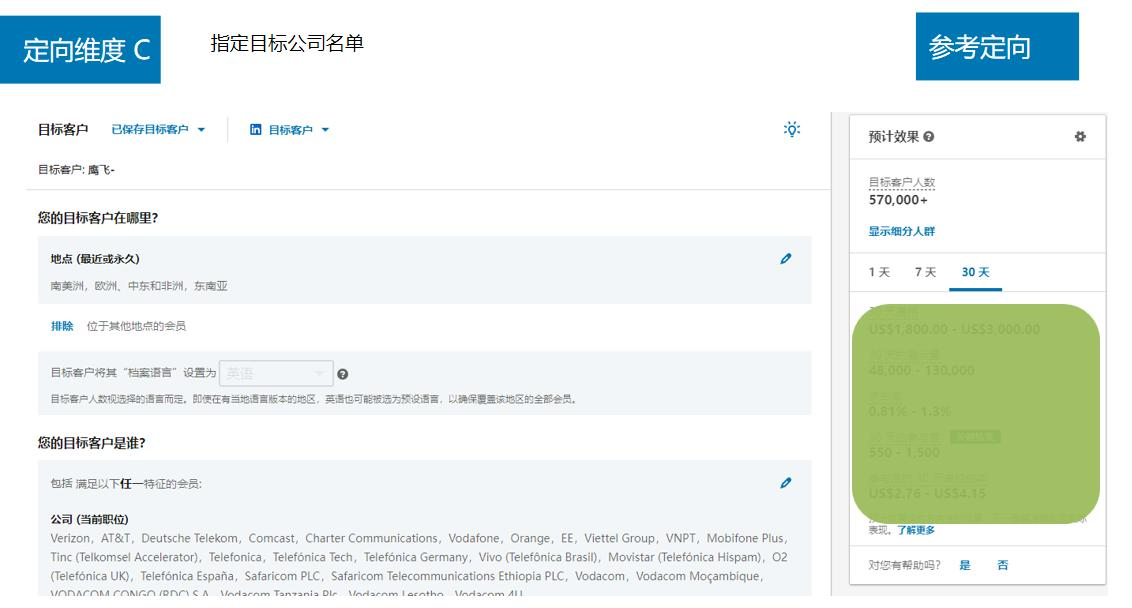Click Telefónica Germany company name
Screen dimensions: 1132x608
416,557
